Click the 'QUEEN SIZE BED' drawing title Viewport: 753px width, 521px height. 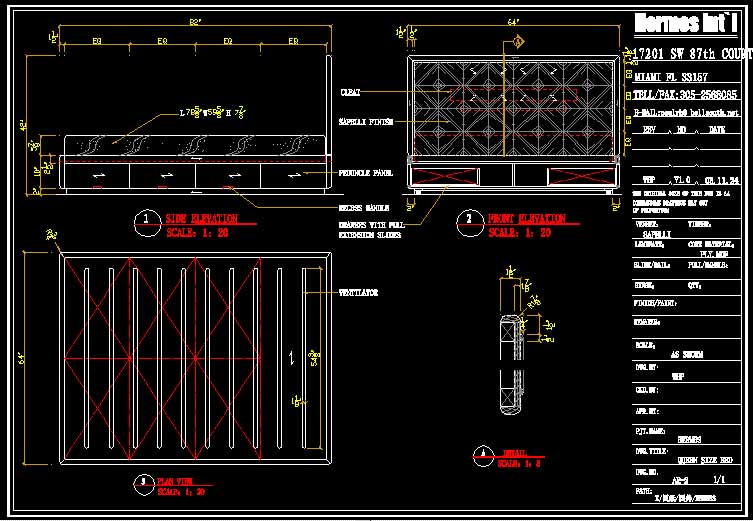pyautogui.click(x=704, y=460)
